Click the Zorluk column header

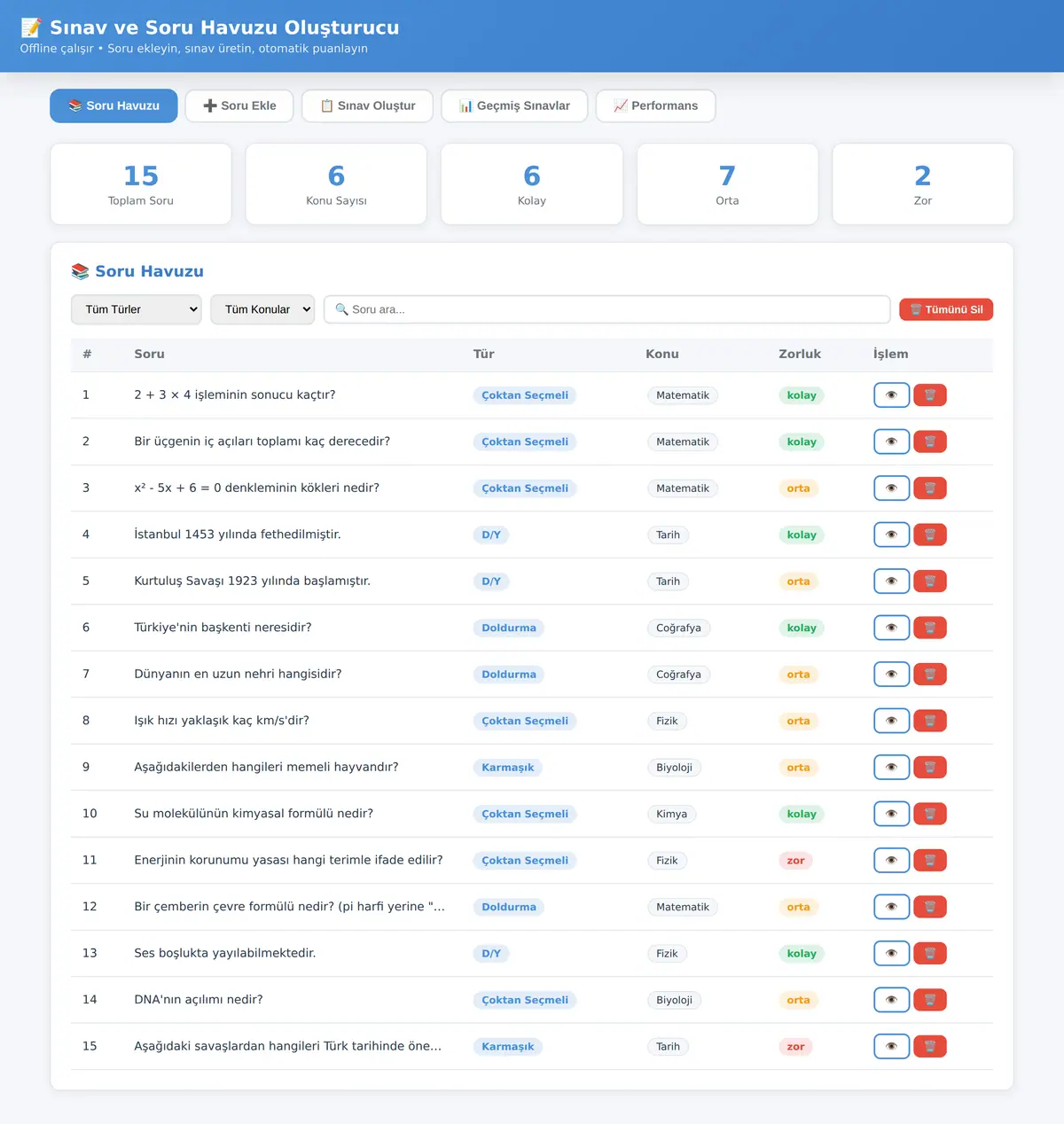pos(800,354)
